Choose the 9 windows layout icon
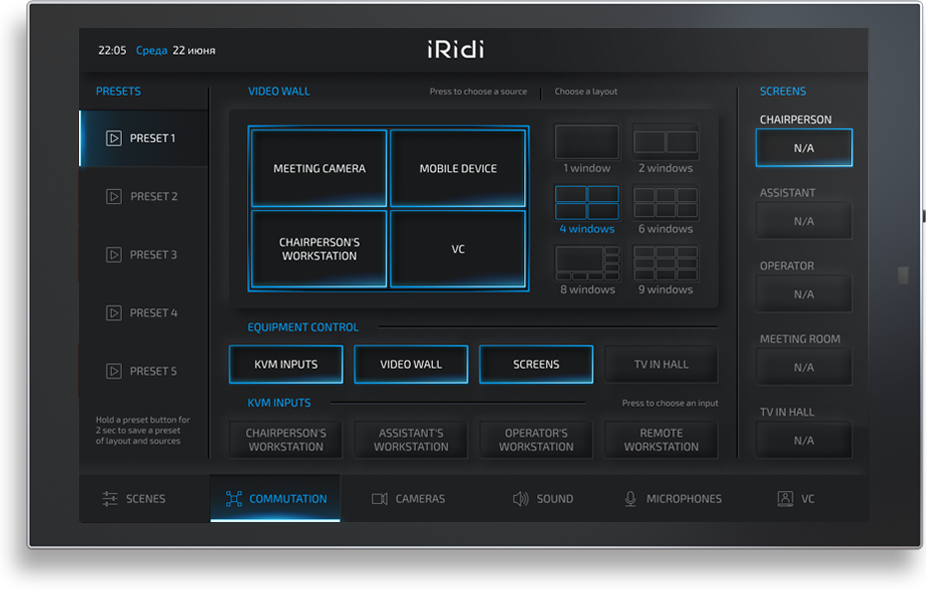The height and width of the screenshot is (596, 926). tap(665, 264)
